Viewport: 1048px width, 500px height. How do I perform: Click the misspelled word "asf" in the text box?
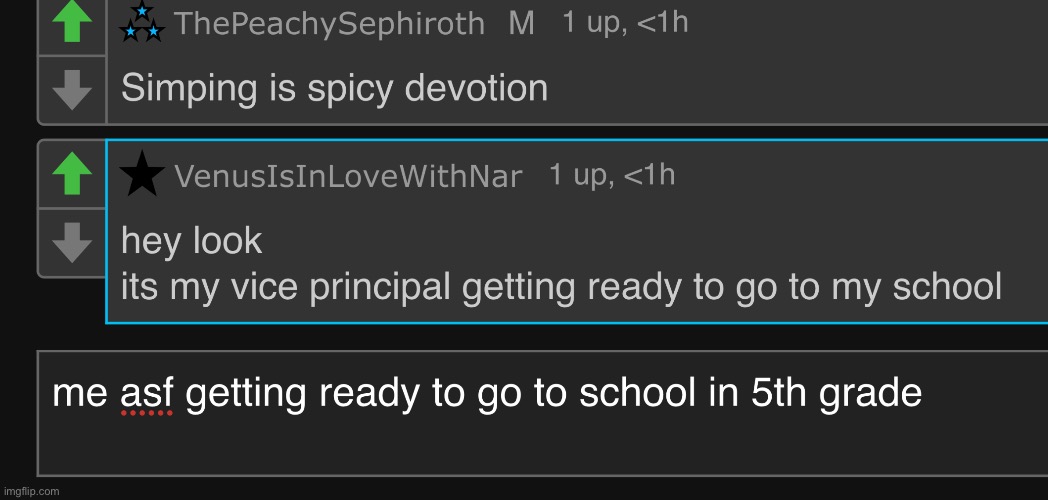pos(147,394)
